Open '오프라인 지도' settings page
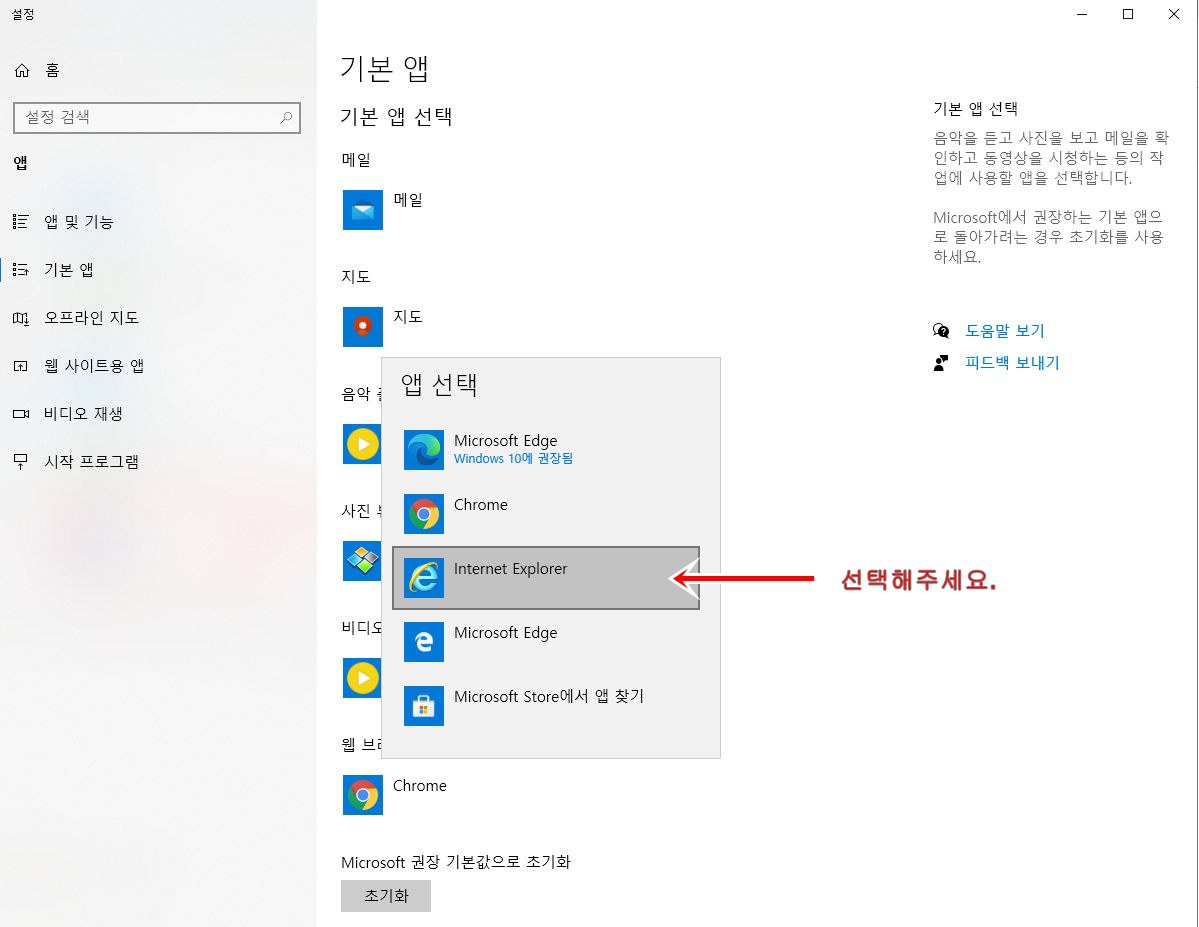The image size is (1199, 927). tap(158, 318)
